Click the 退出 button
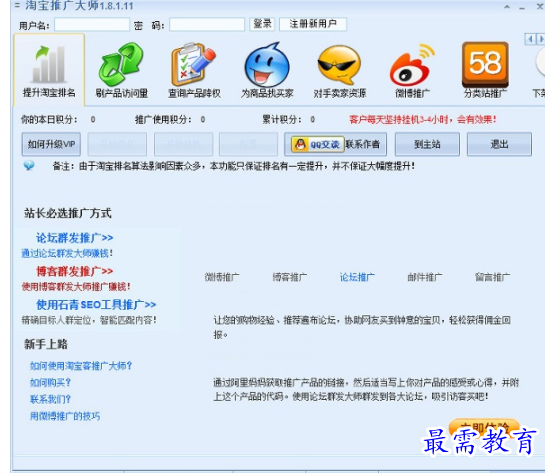Viewport: 545px width, 473px height. (499, 144)
